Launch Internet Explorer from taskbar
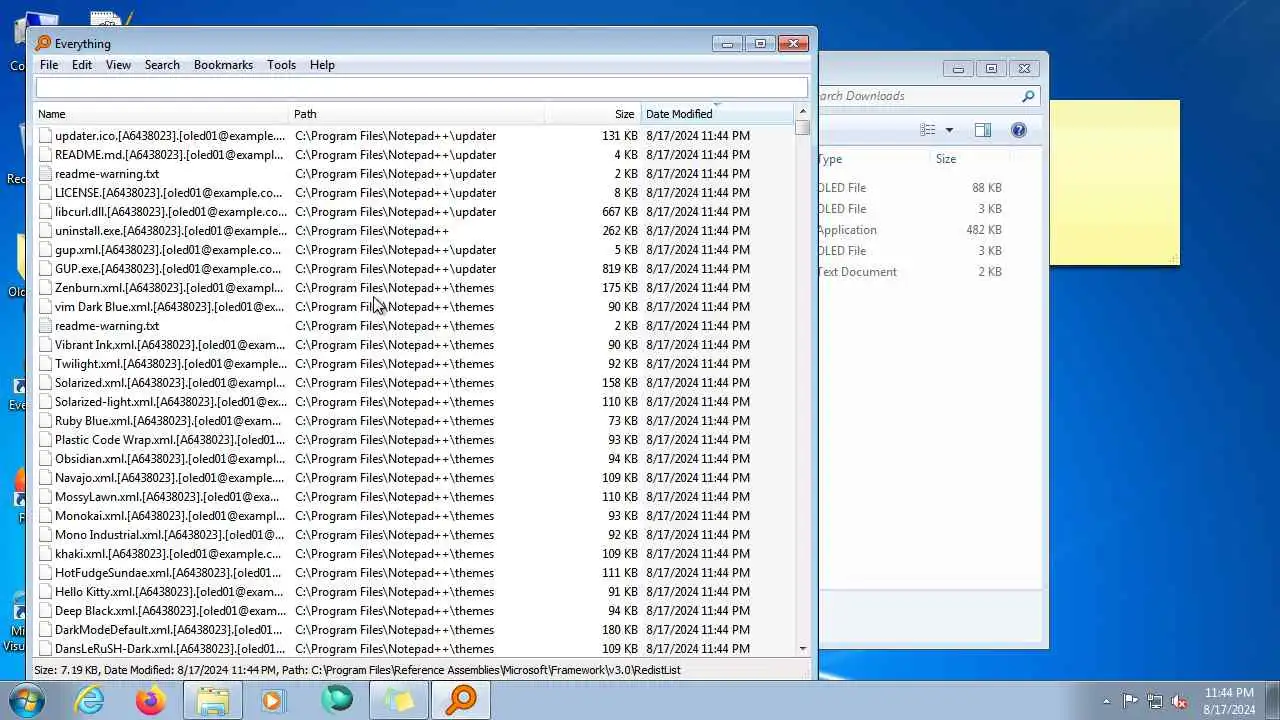This screenshot has height=720, width=1280. (x=90, y=701)
